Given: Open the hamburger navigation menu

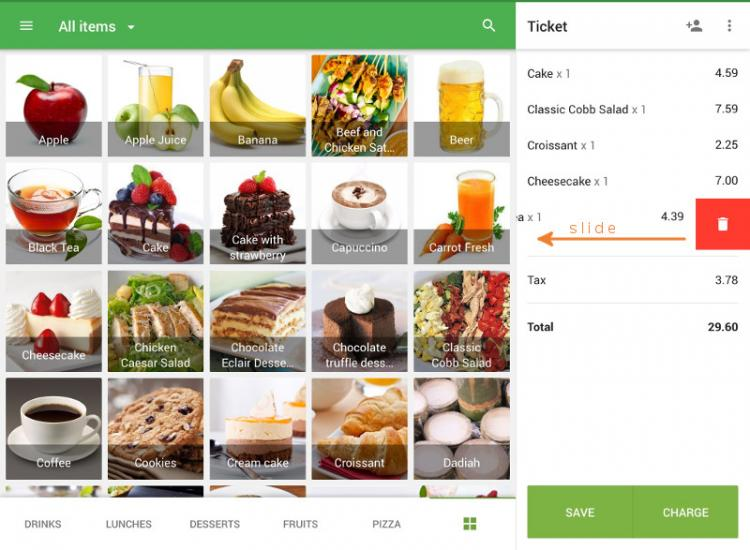Looking at the screenshot, I should 26,26.
